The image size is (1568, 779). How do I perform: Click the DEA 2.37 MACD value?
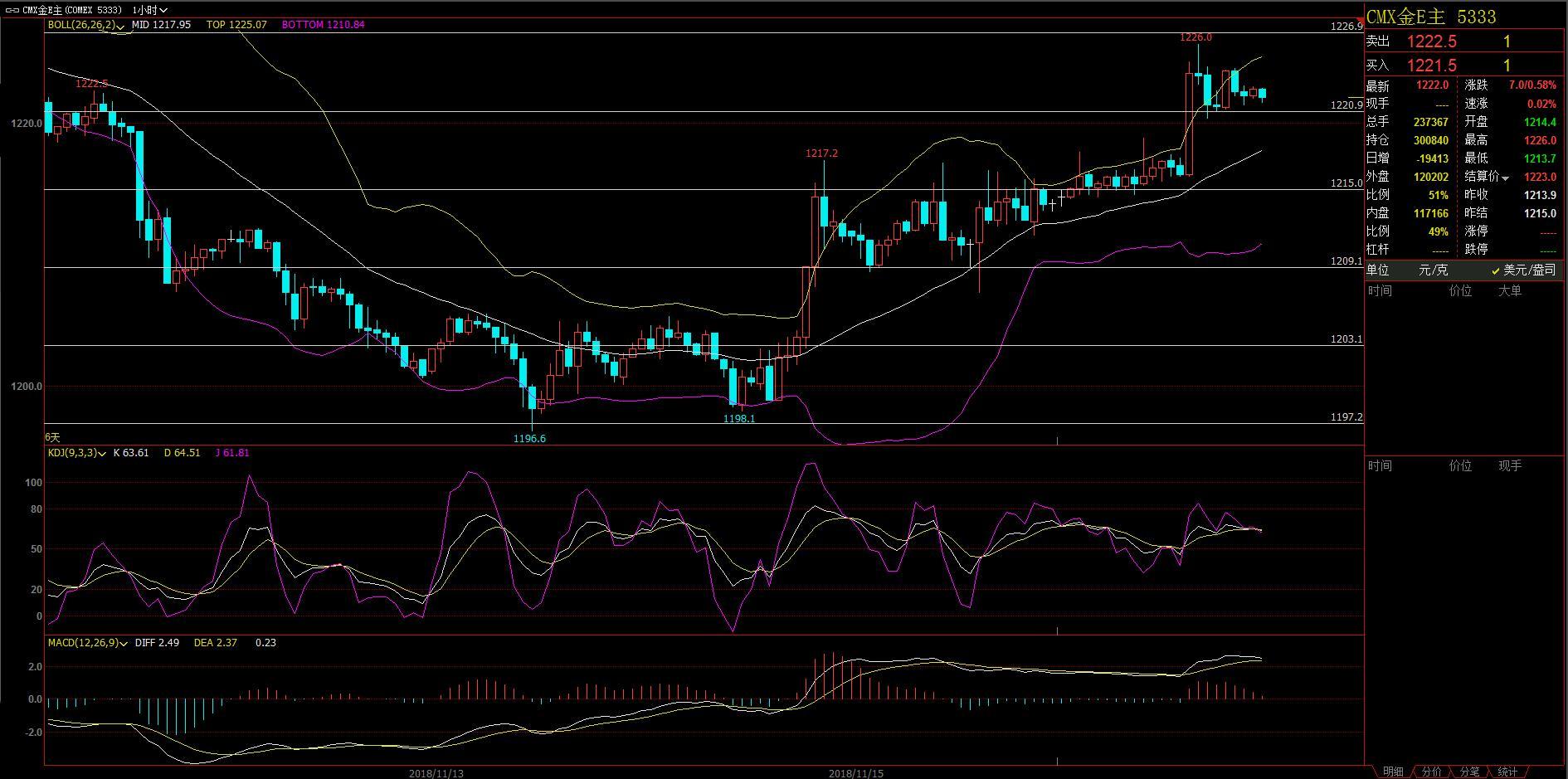coord(215,643)
